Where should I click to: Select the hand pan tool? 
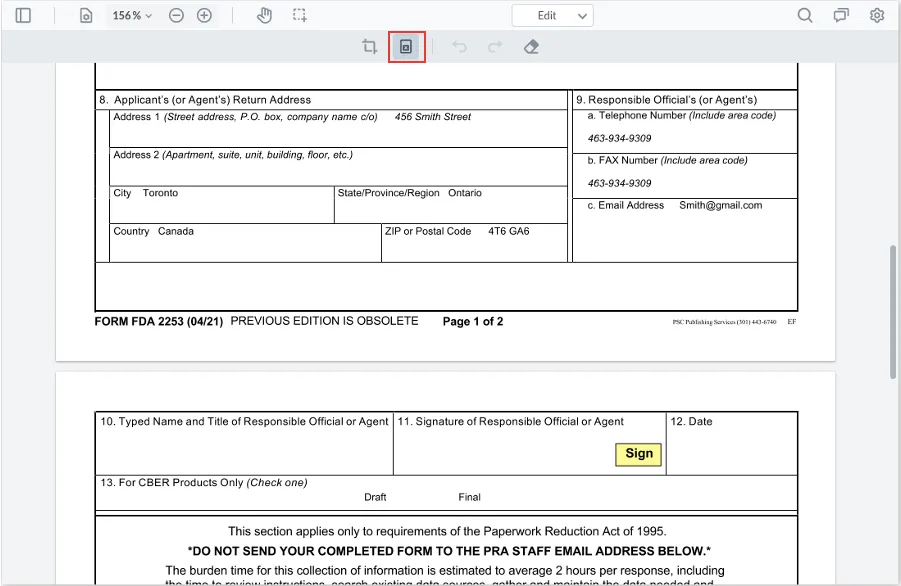[264, 16]
